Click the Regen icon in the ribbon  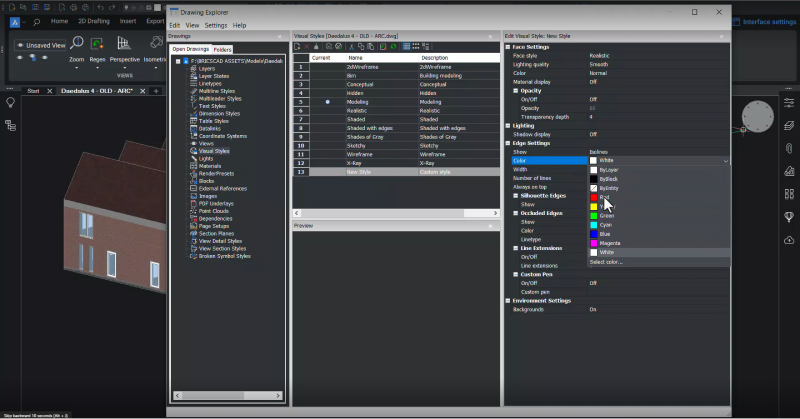tap(97, 44)
